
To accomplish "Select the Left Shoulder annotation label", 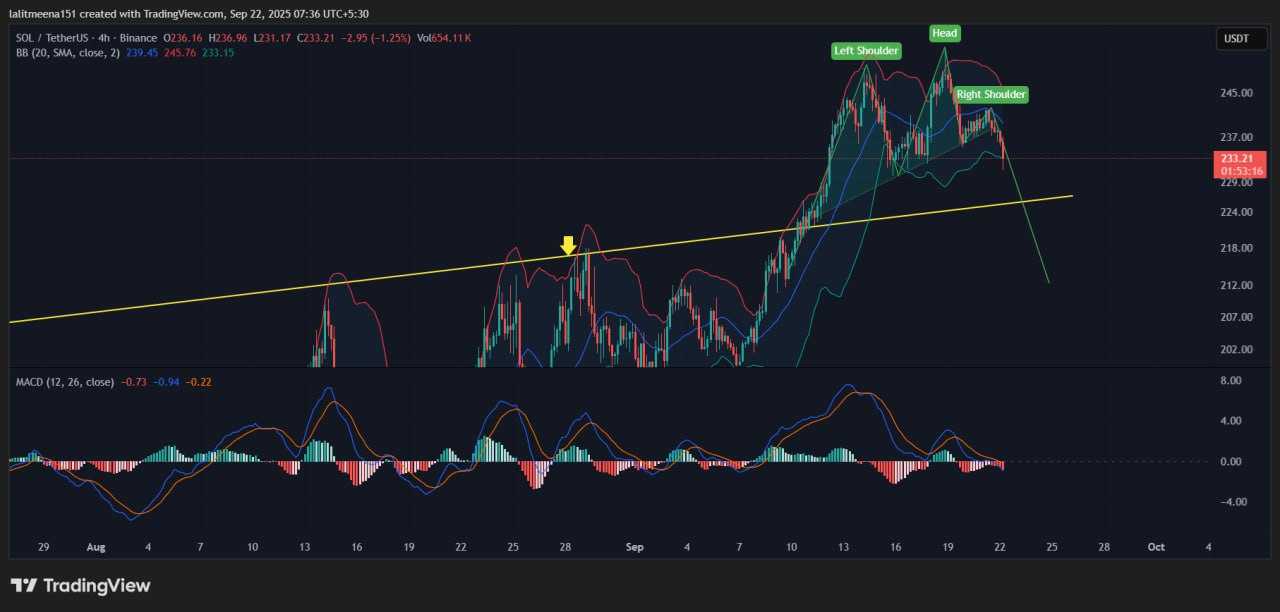I will point(866,51).
